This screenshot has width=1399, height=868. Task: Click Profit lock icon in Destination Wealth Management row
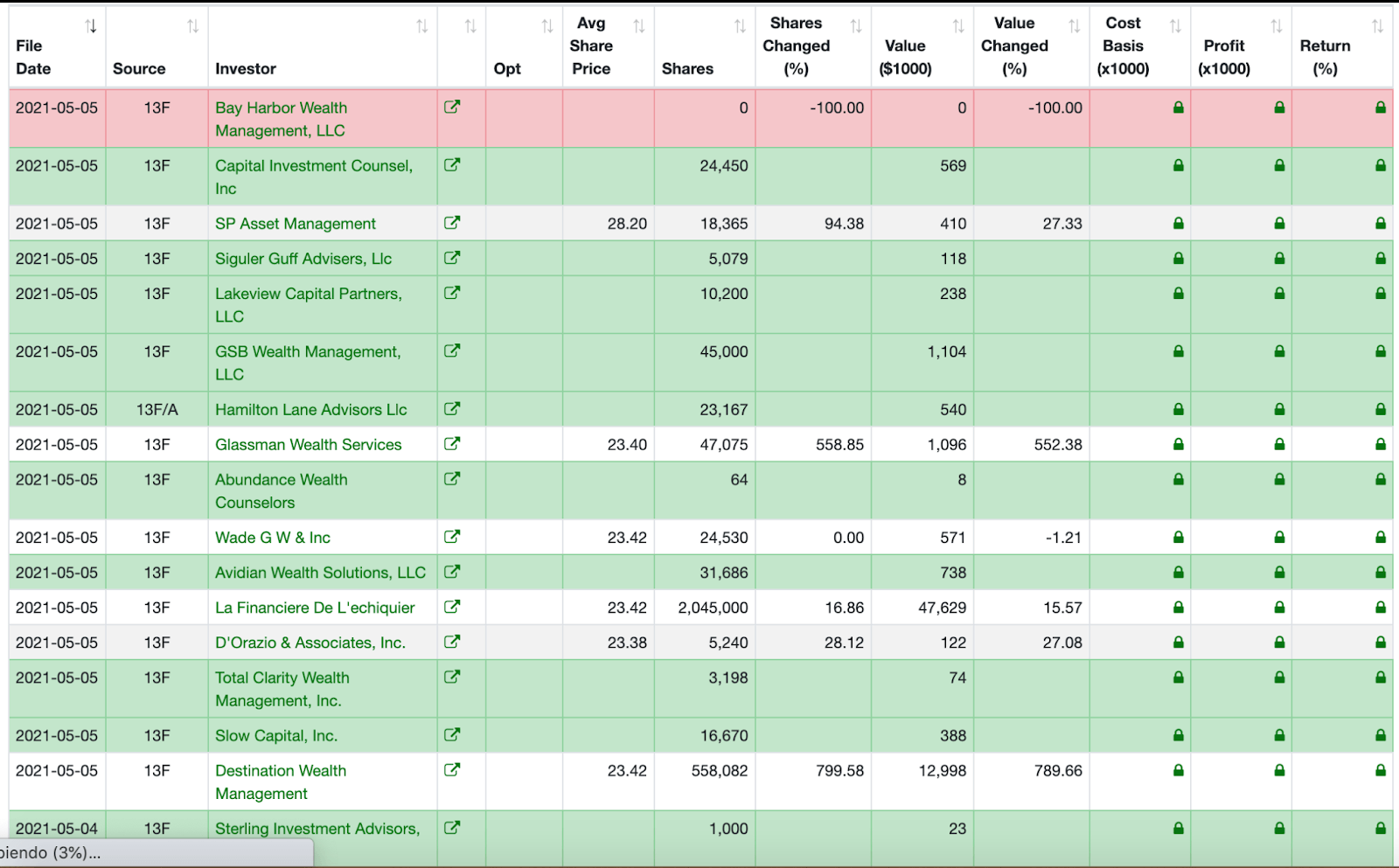(1279, 771)
